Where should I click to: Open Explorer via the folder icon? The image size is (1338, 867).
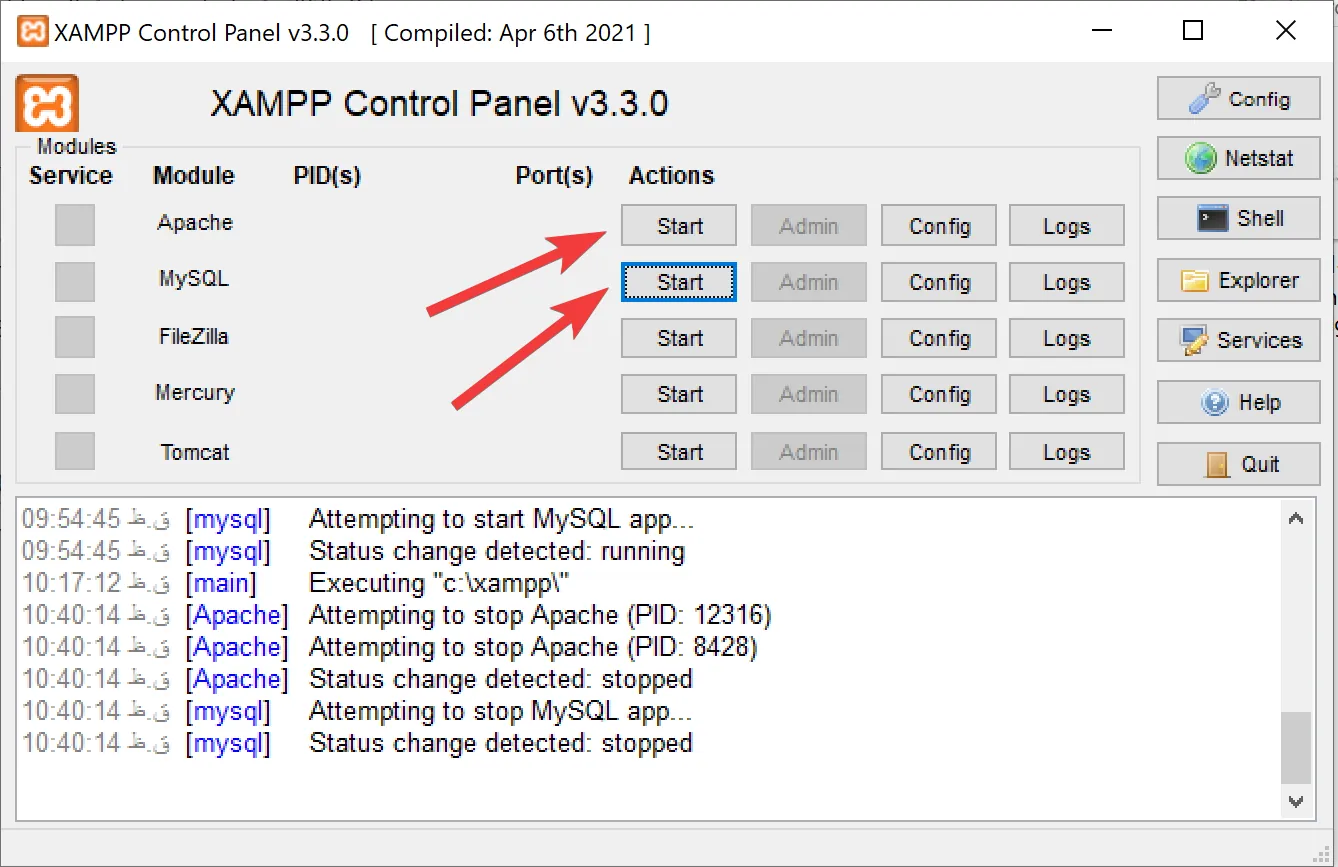coord(1238,281)
